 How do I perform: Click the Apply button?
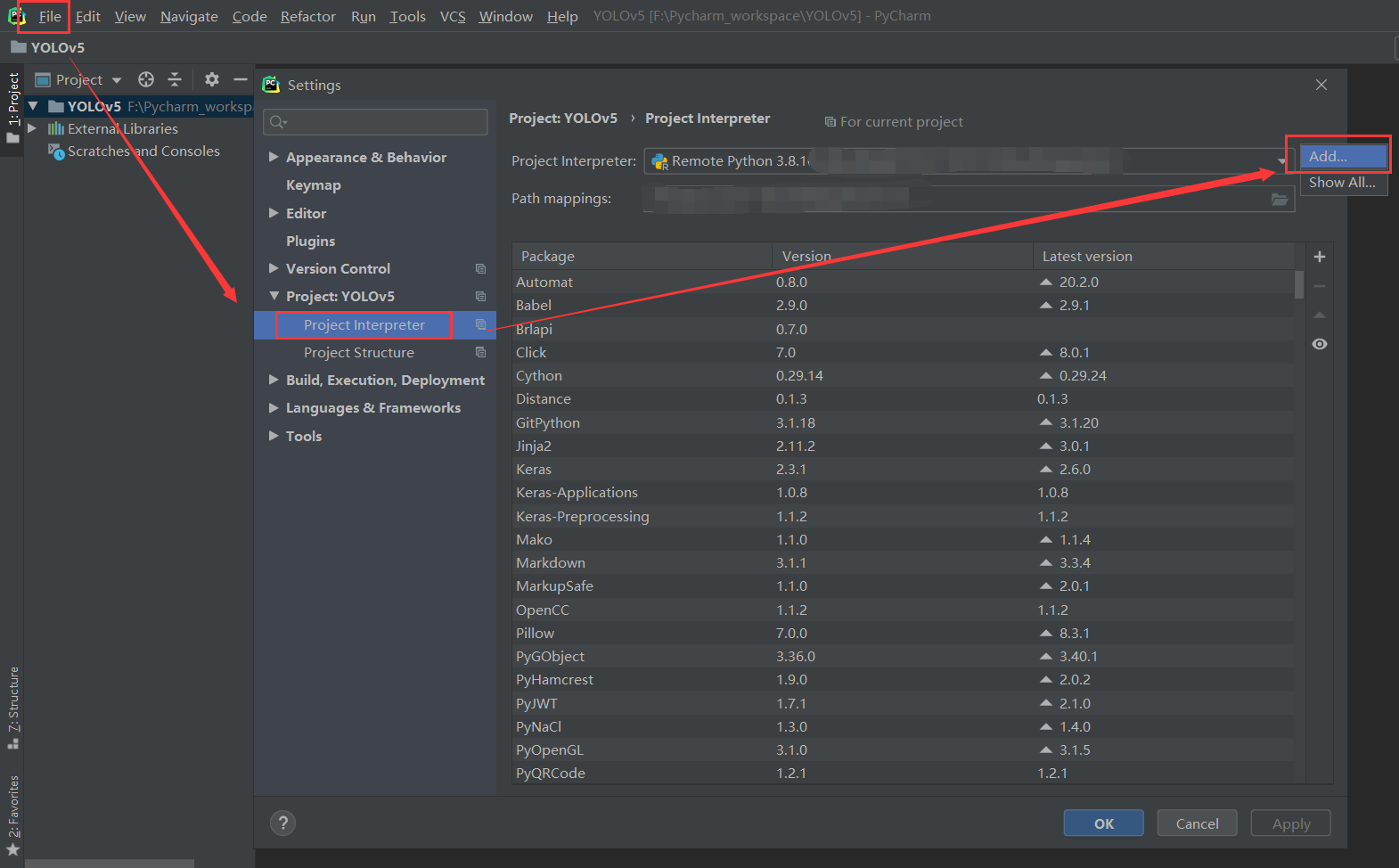pyautogui.click(x=1290, y=823)
